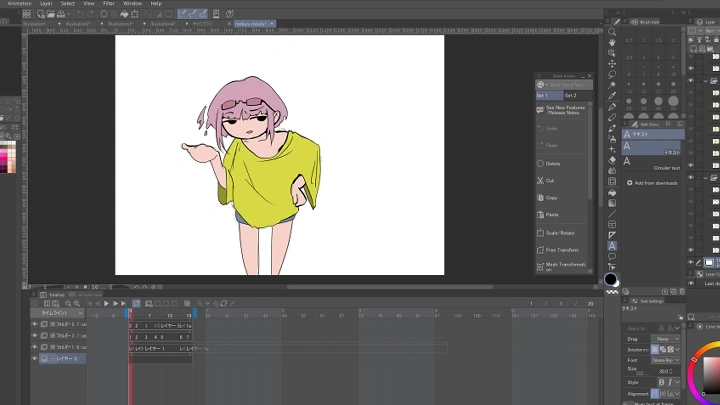Viewport: 720px width, 405px height.
Task: Select the Hand move tool
Action: pos(612,42)
